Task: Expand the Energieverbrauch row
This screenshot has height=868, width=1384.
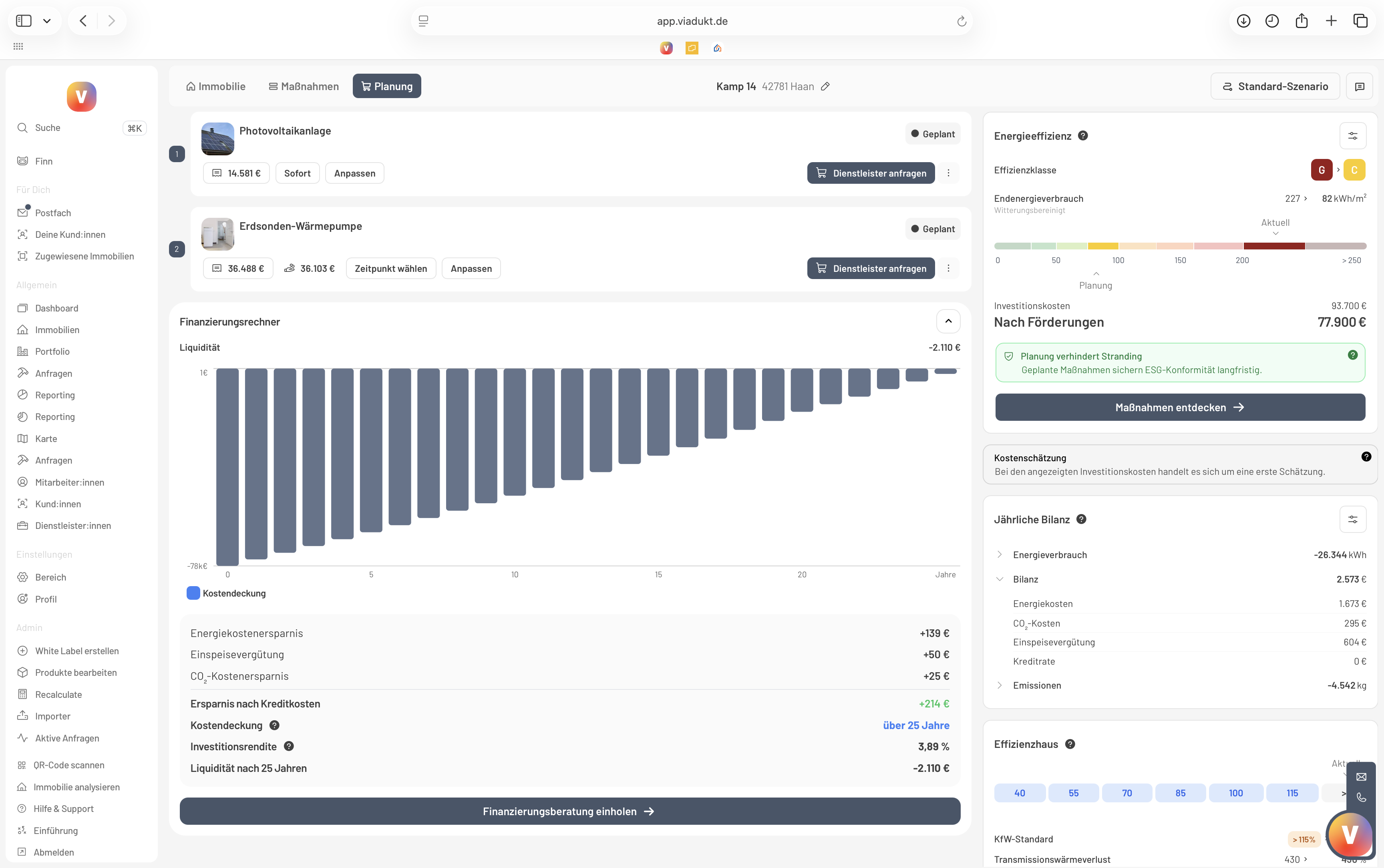Action: (x=1000, y=555)
